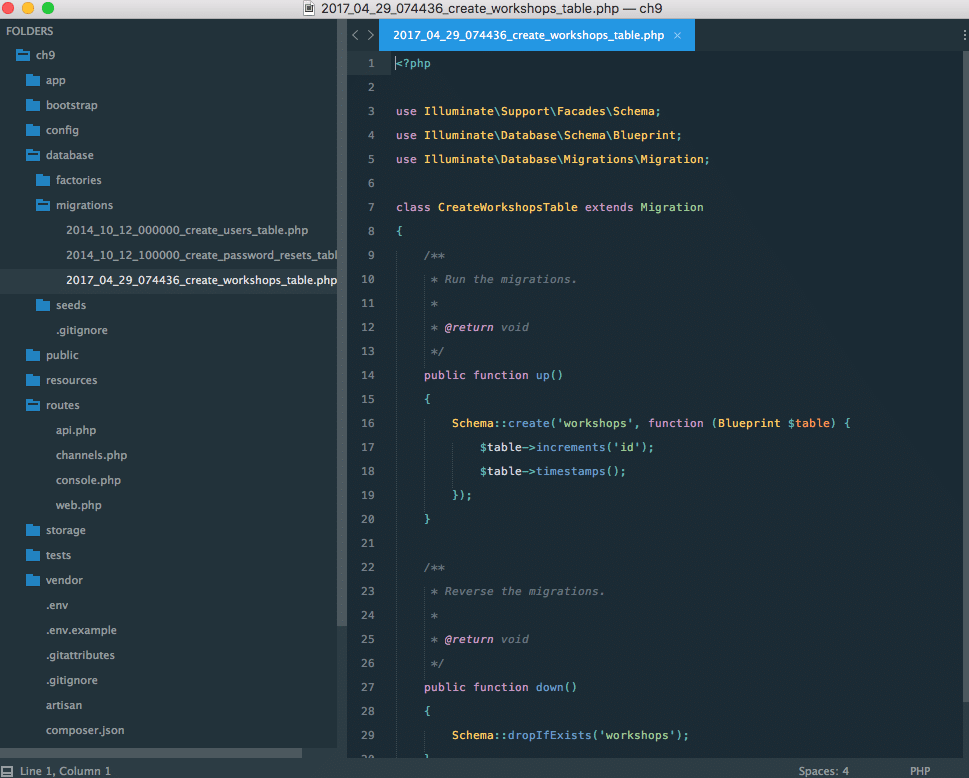Open console.php in routes
Image resolution: width=969 pixels, height=778 pixels.
pos(88,480)
